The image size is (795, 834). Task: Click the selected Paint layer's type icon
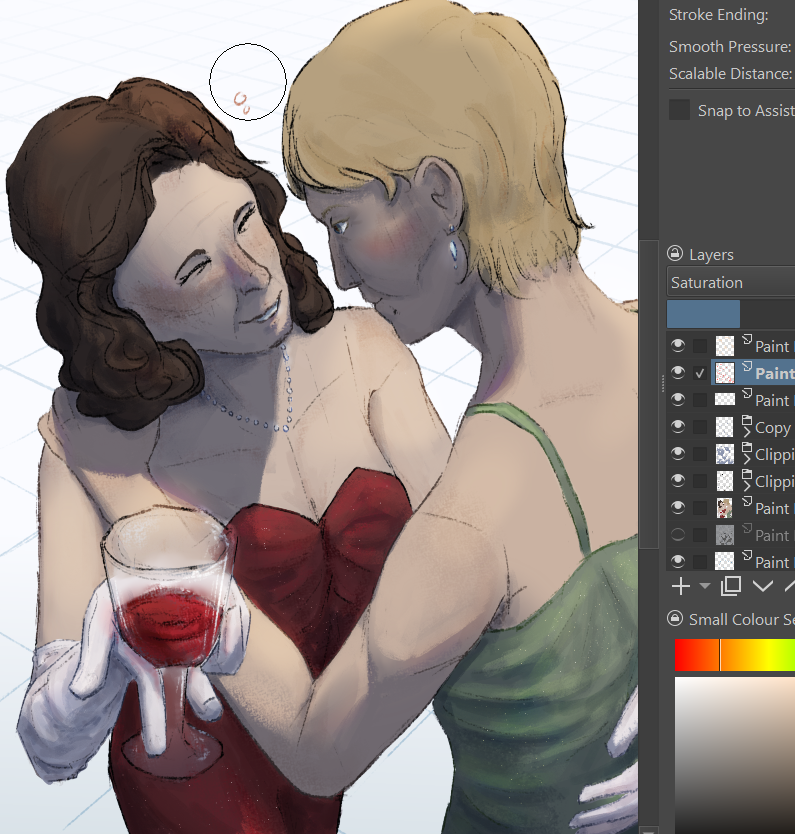(747, 366)
